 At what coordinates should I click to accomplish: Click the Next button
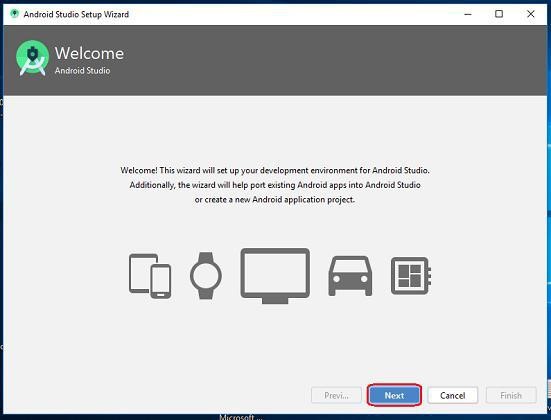pos(394,395)
